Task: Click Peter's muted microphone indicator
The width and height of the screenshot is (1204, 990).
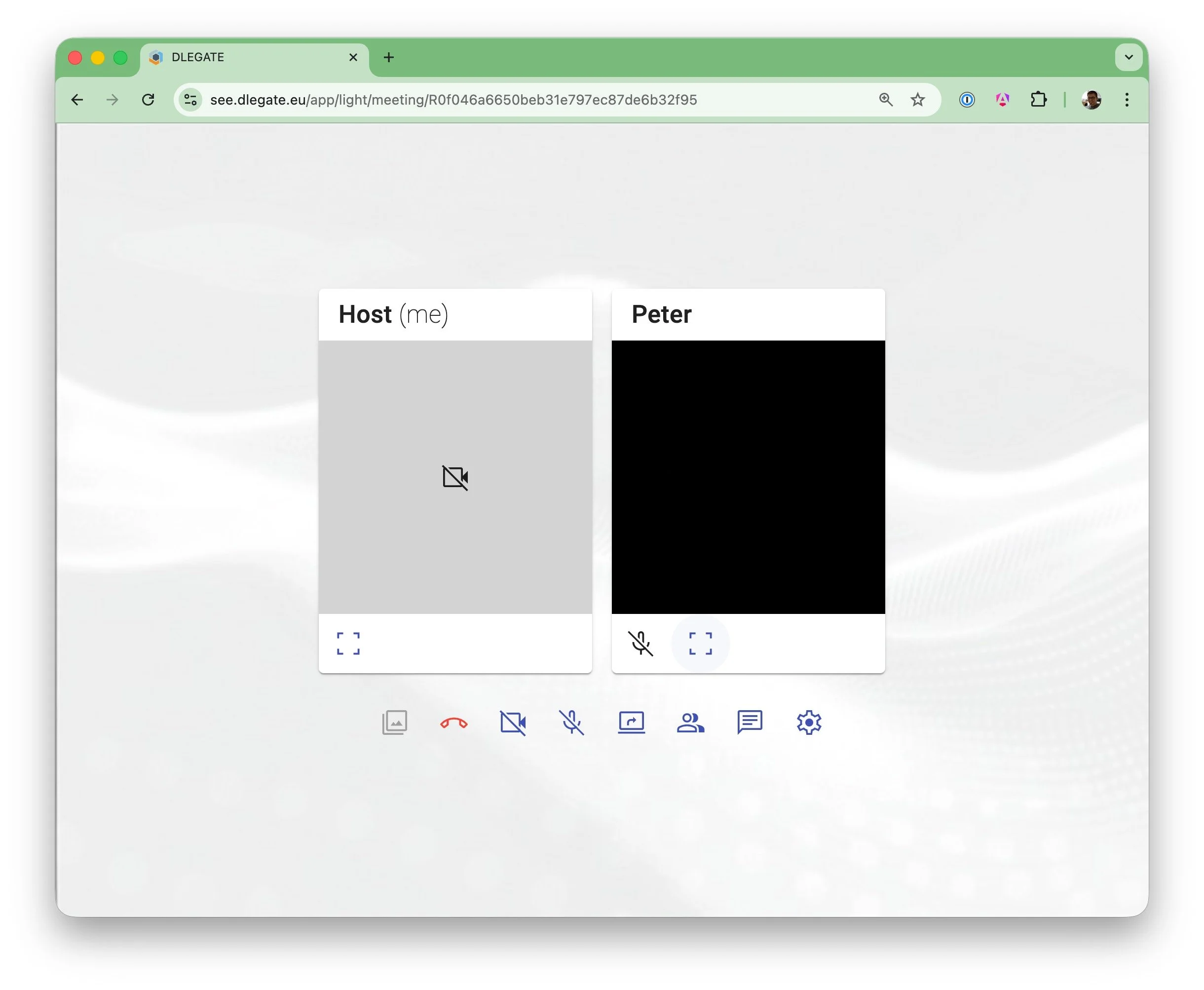Action: point(642,643)
